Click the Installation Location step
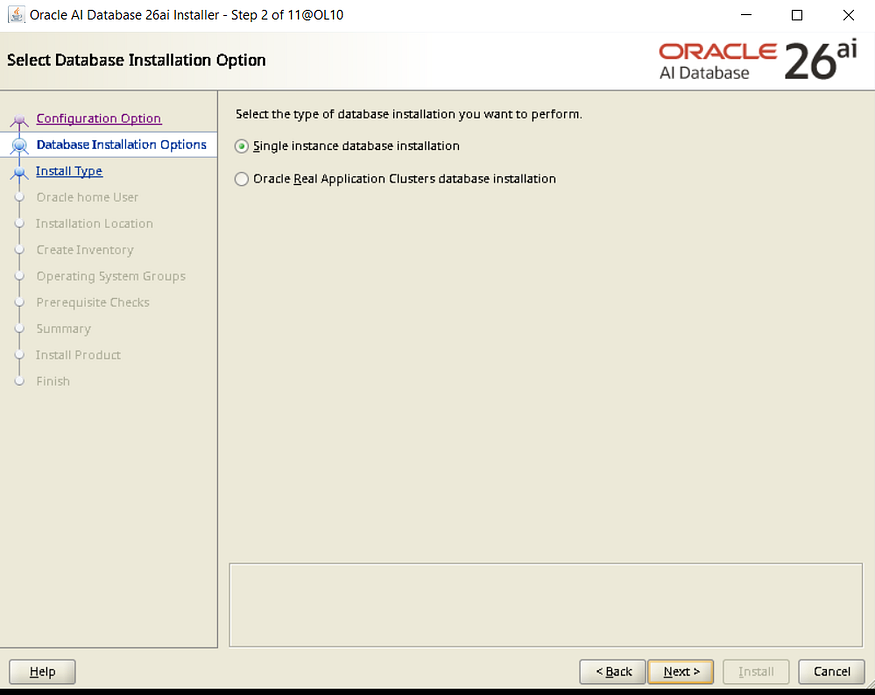This screenshot has width=875, height=695. [94, 223]
